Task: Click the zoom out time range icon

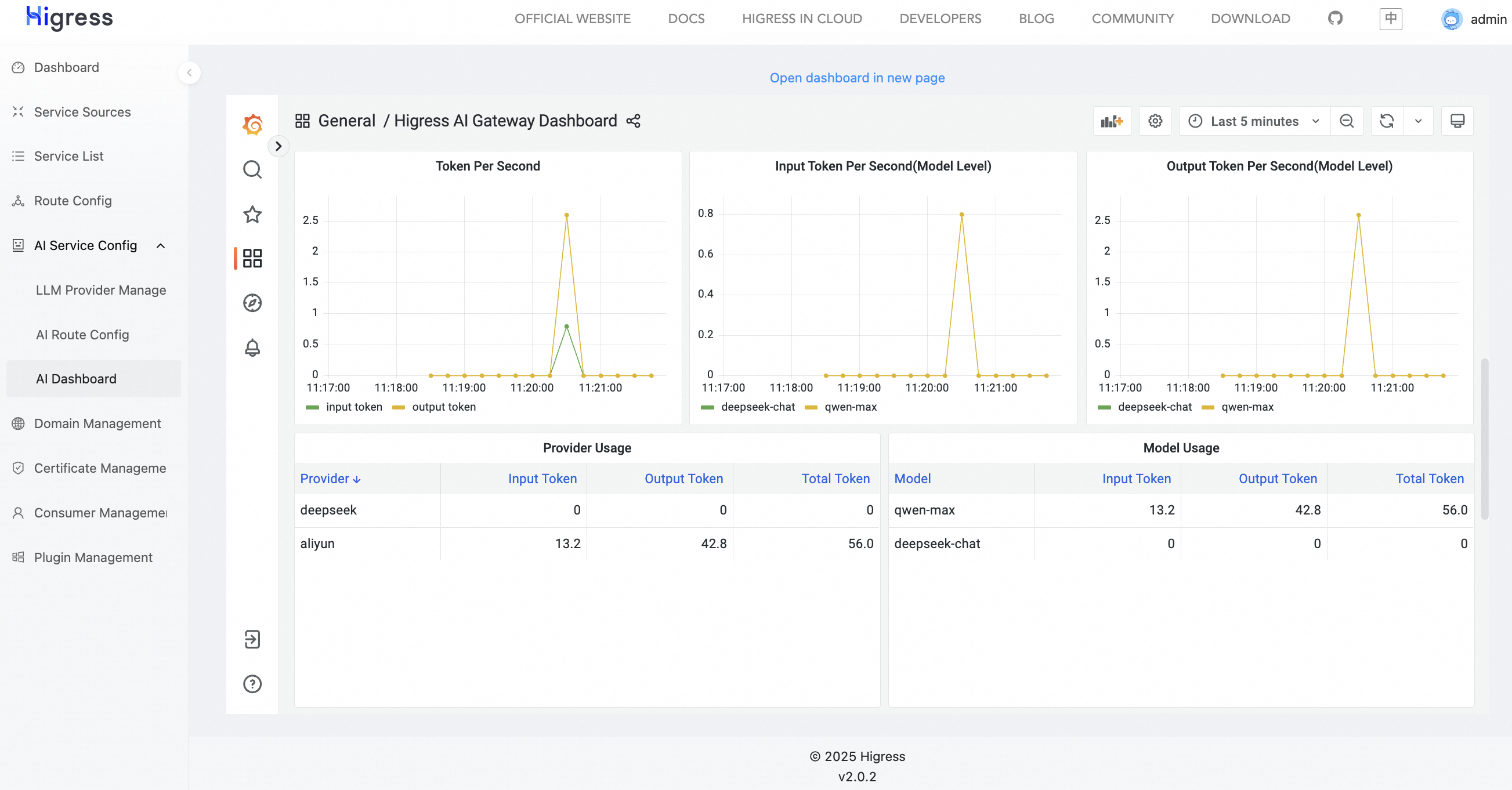Action: [x=1347, y=121]
